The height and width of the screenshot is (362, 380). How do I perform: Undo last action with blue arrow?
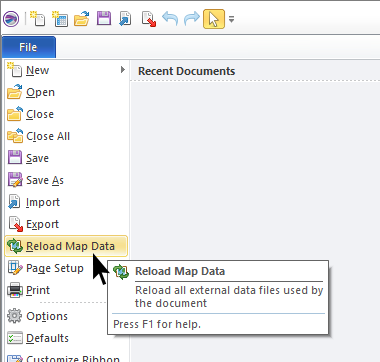pyautogui.click(x=170, y=18)
